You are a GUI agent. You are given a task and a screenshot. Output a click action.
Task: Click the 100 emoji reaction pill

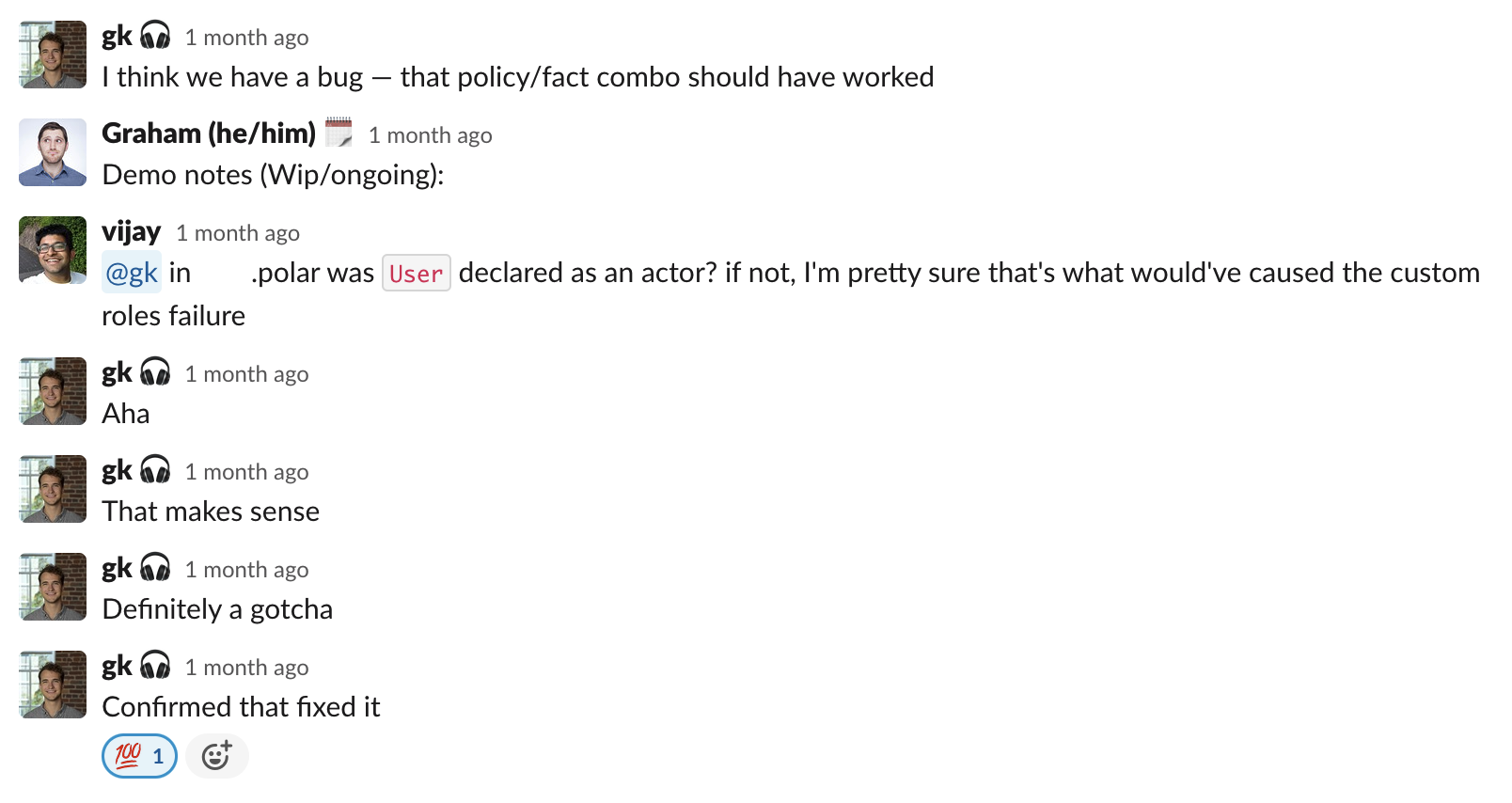[139, 756]
